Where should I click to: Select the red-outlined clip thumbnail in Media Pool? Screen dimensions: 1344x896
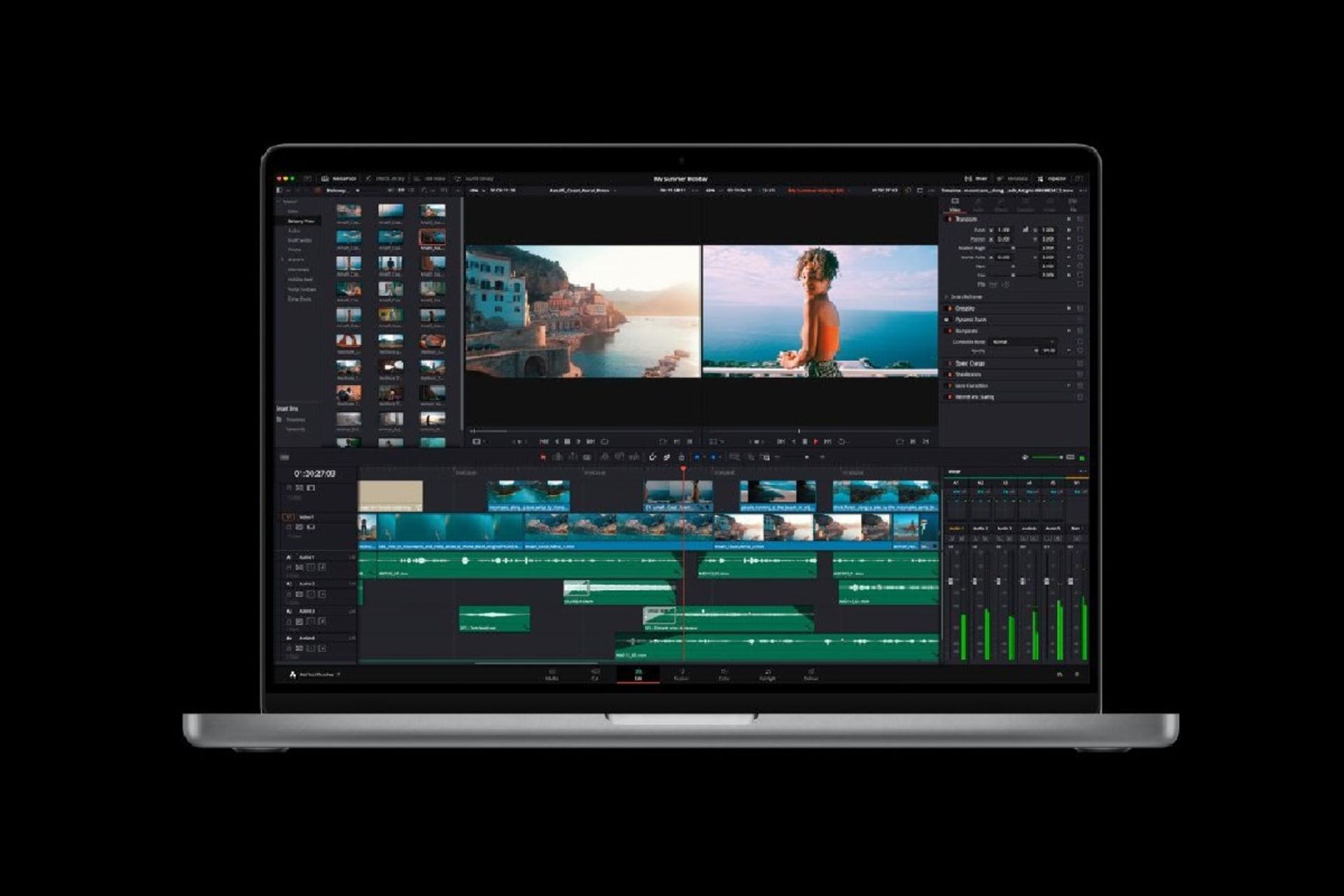pyautogui.click(x=432, y=237)
